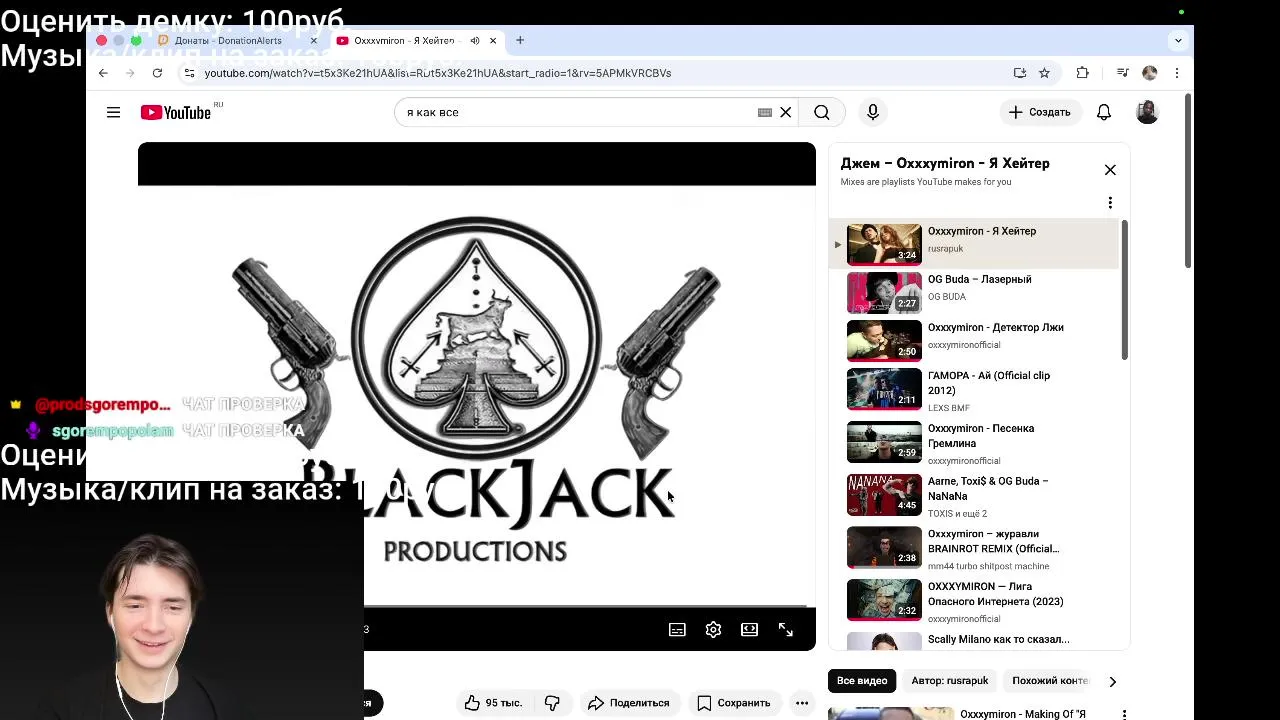This screenshot has width=1280, height=720.
Task: Open mix playlist three-dot options
Action: tap(1110, 203)
